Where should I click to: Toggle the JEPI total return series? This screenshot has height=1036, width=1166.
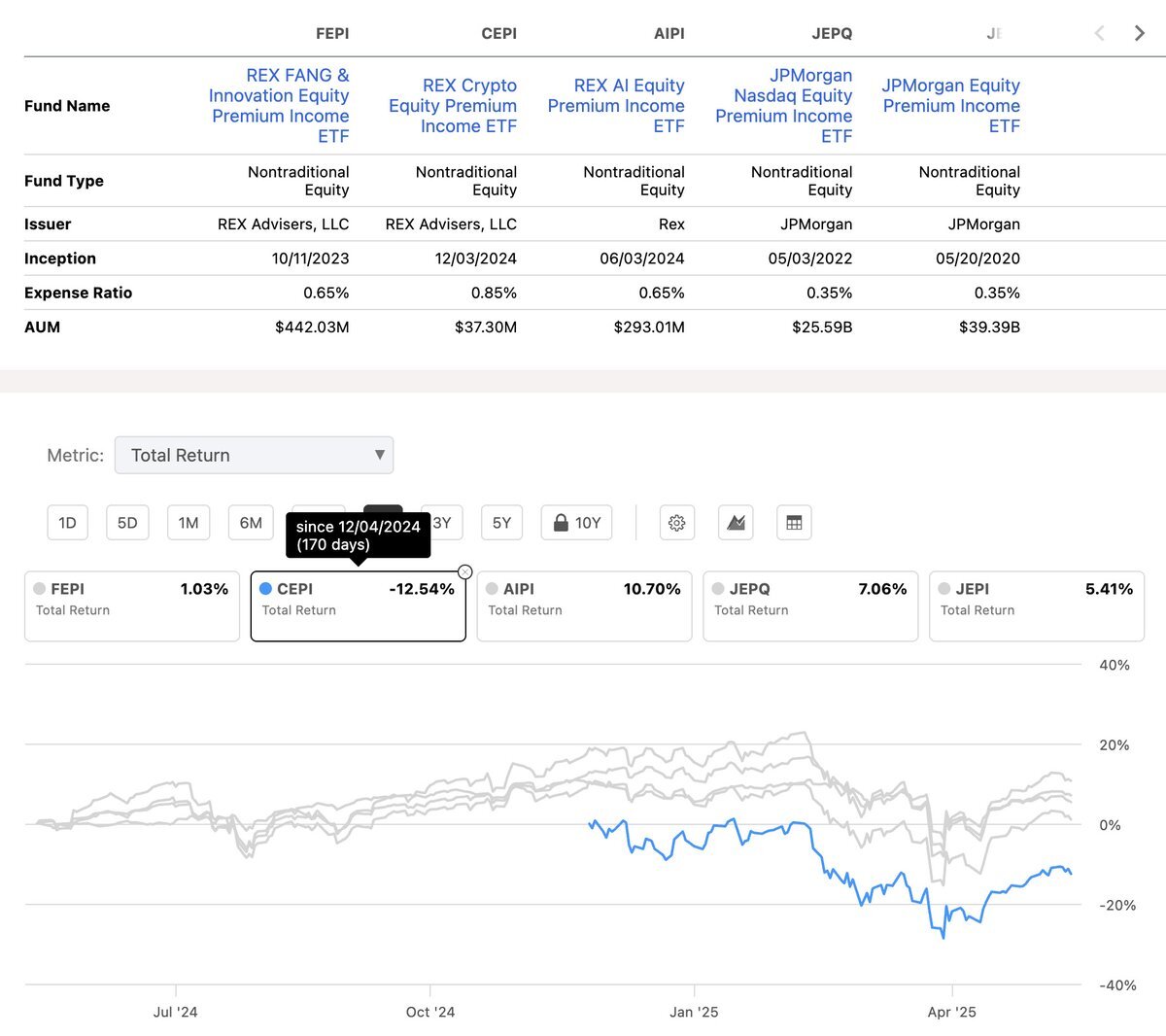click(x=1037, y=606)
